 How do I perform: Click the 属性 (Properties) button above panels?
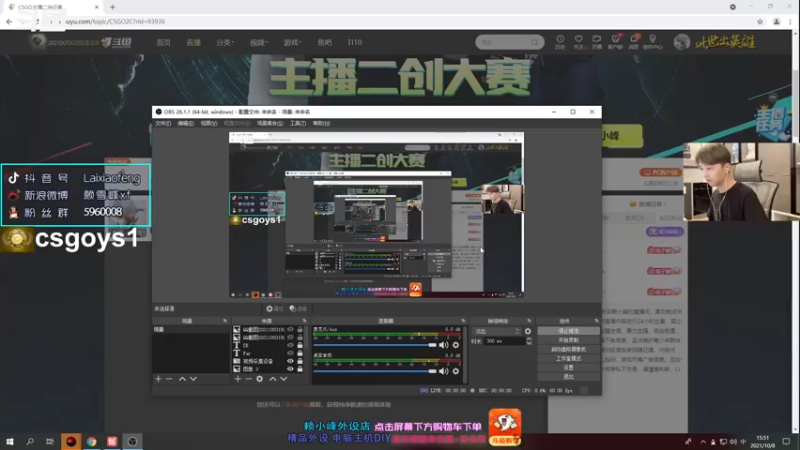[x=274, y=309]
